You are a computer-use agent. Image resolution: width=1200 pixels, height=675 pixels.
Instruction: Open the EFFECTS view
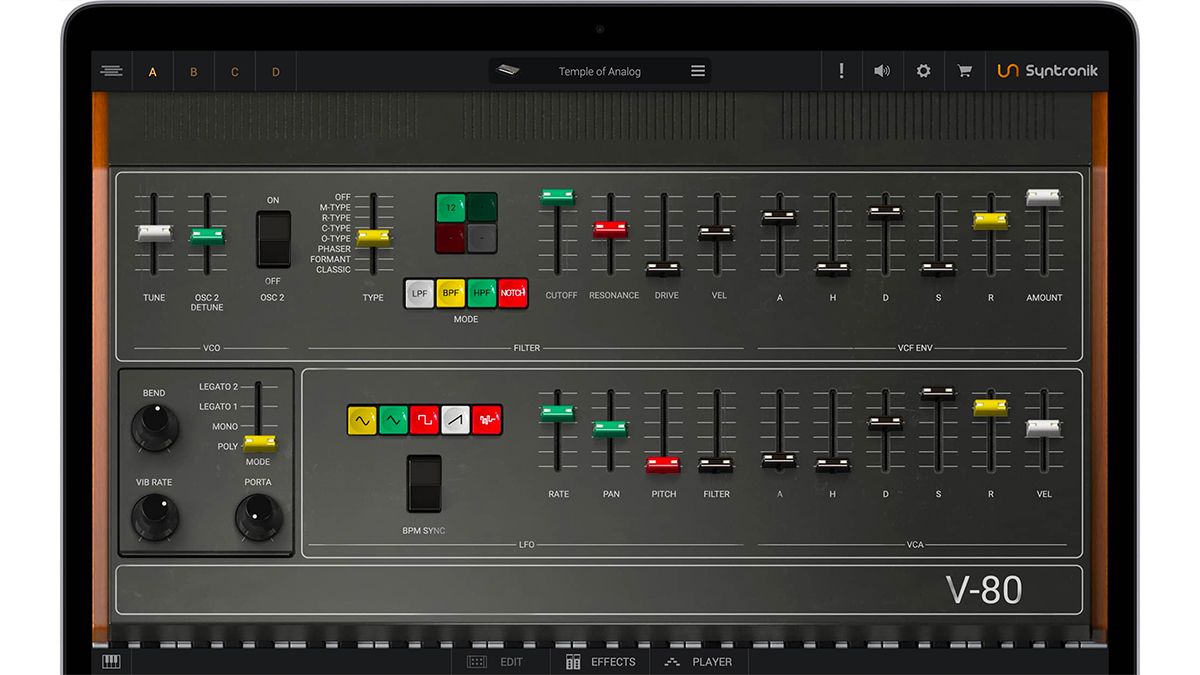coord(600,662)
